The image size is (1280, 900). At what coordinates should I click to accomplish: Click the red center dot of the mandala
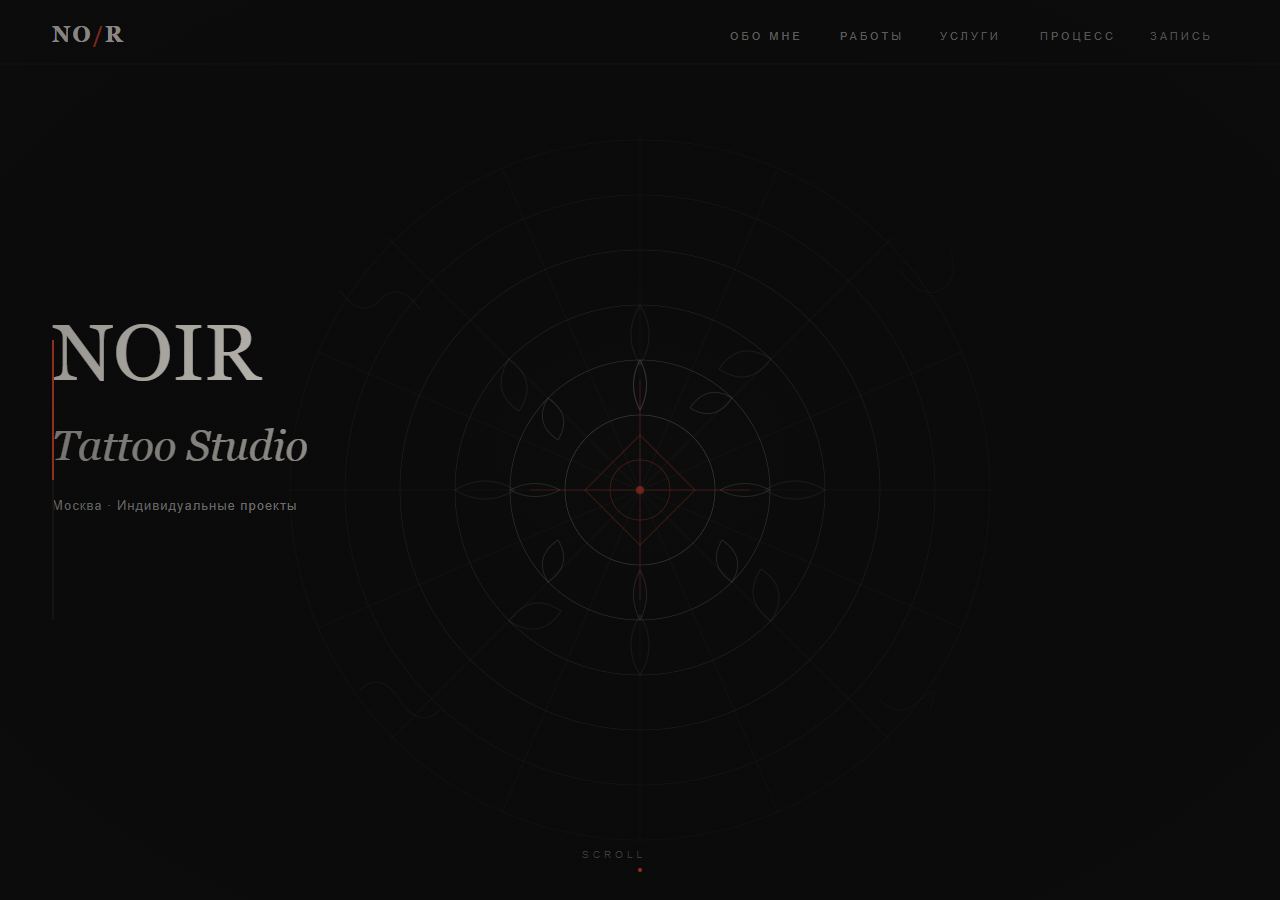pos(640,490)
